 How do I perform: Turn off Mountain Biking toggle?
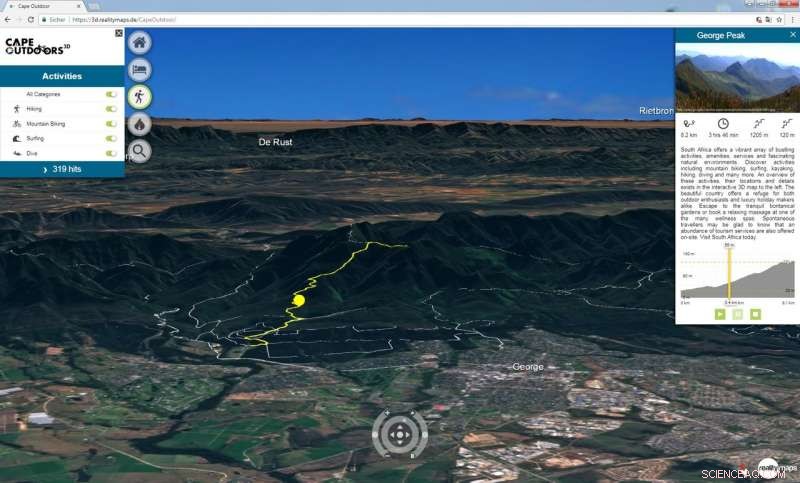tap(111, 124)
